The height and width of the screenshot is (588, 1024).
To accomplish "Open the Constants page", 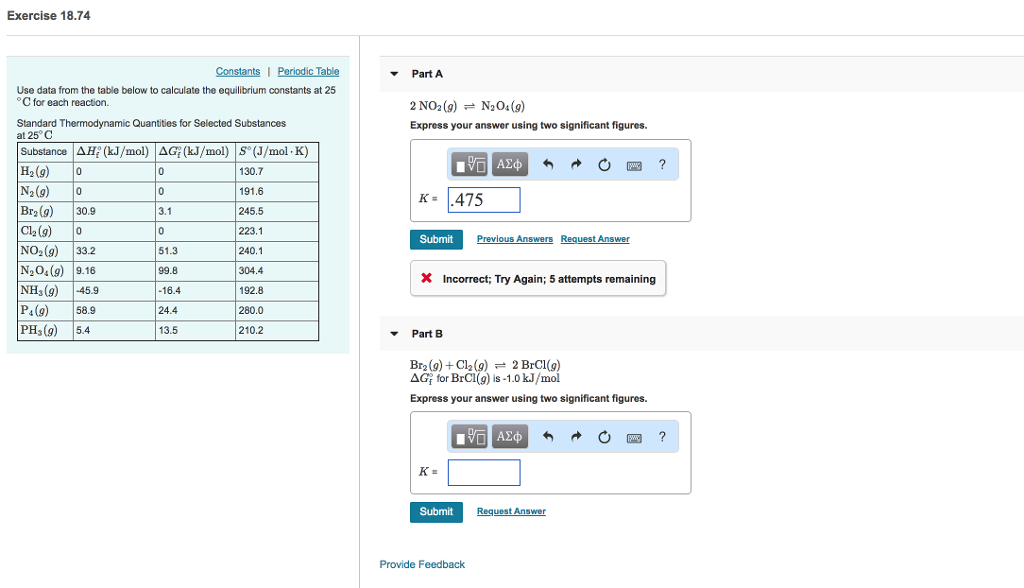I will (237, 71).
